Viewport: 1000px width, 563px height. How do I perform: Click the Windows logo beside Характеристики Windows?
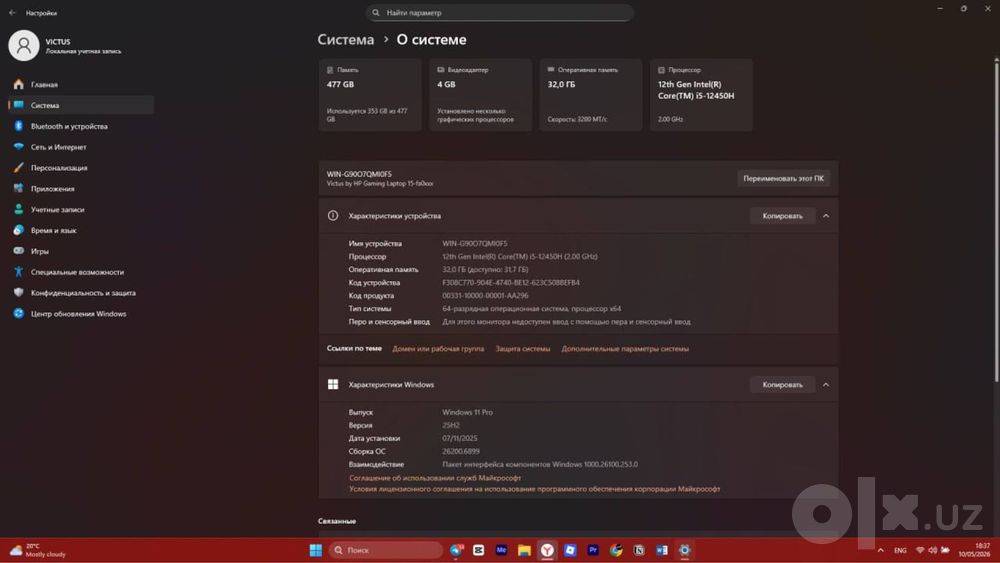(333, 384)
